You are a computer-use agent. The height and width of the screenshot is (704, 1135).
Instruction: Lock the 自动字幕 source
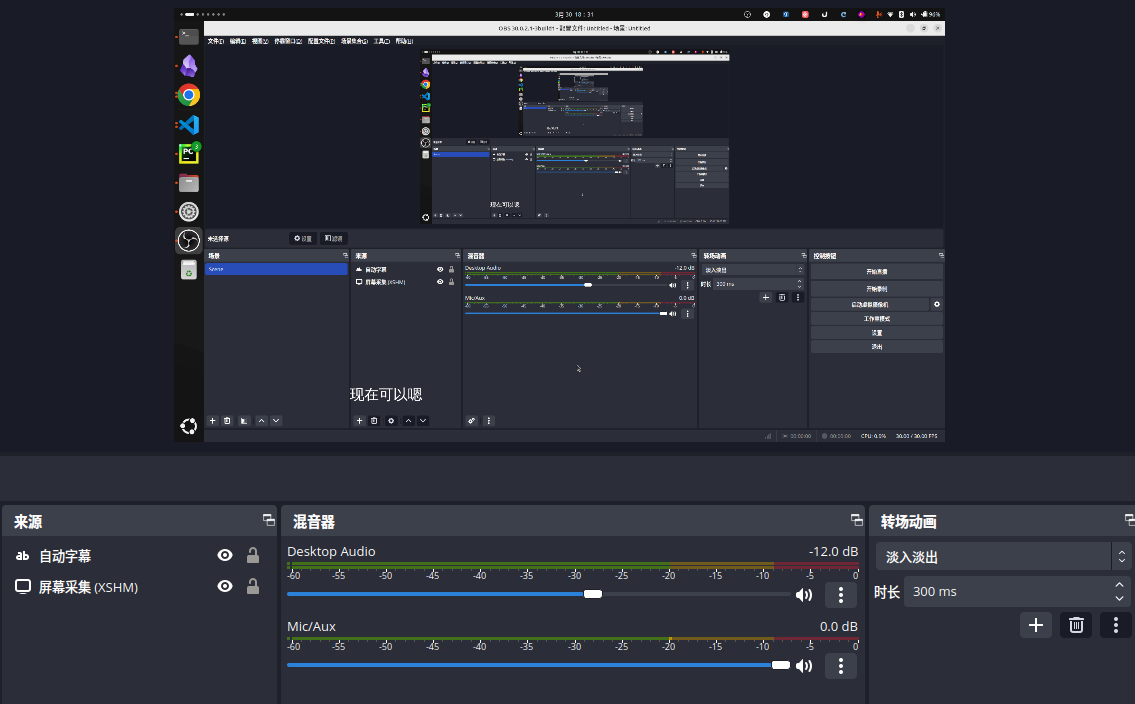click(253, 556)
